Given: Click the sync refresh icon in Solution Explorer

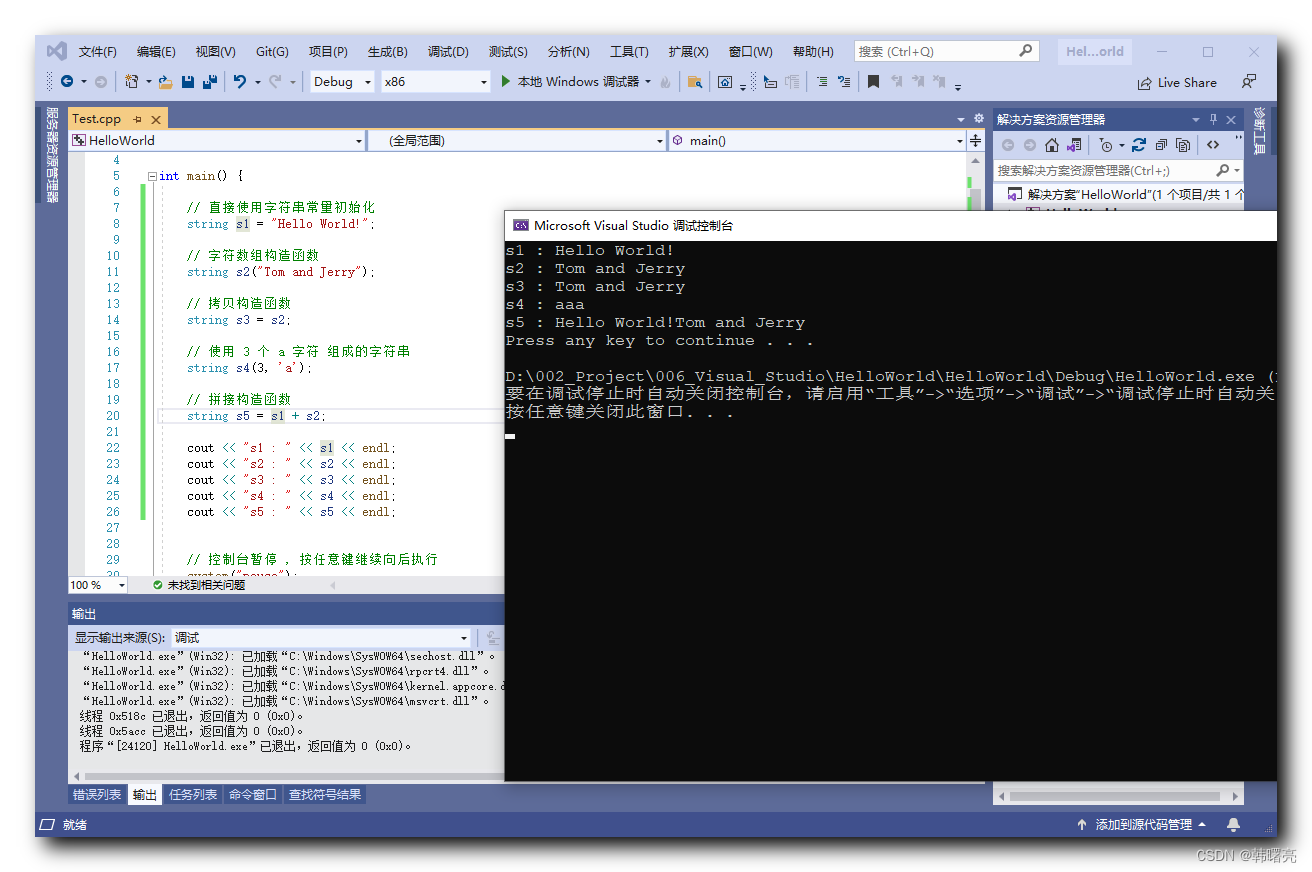Looking at the screenshot, I should [1139, 145].
